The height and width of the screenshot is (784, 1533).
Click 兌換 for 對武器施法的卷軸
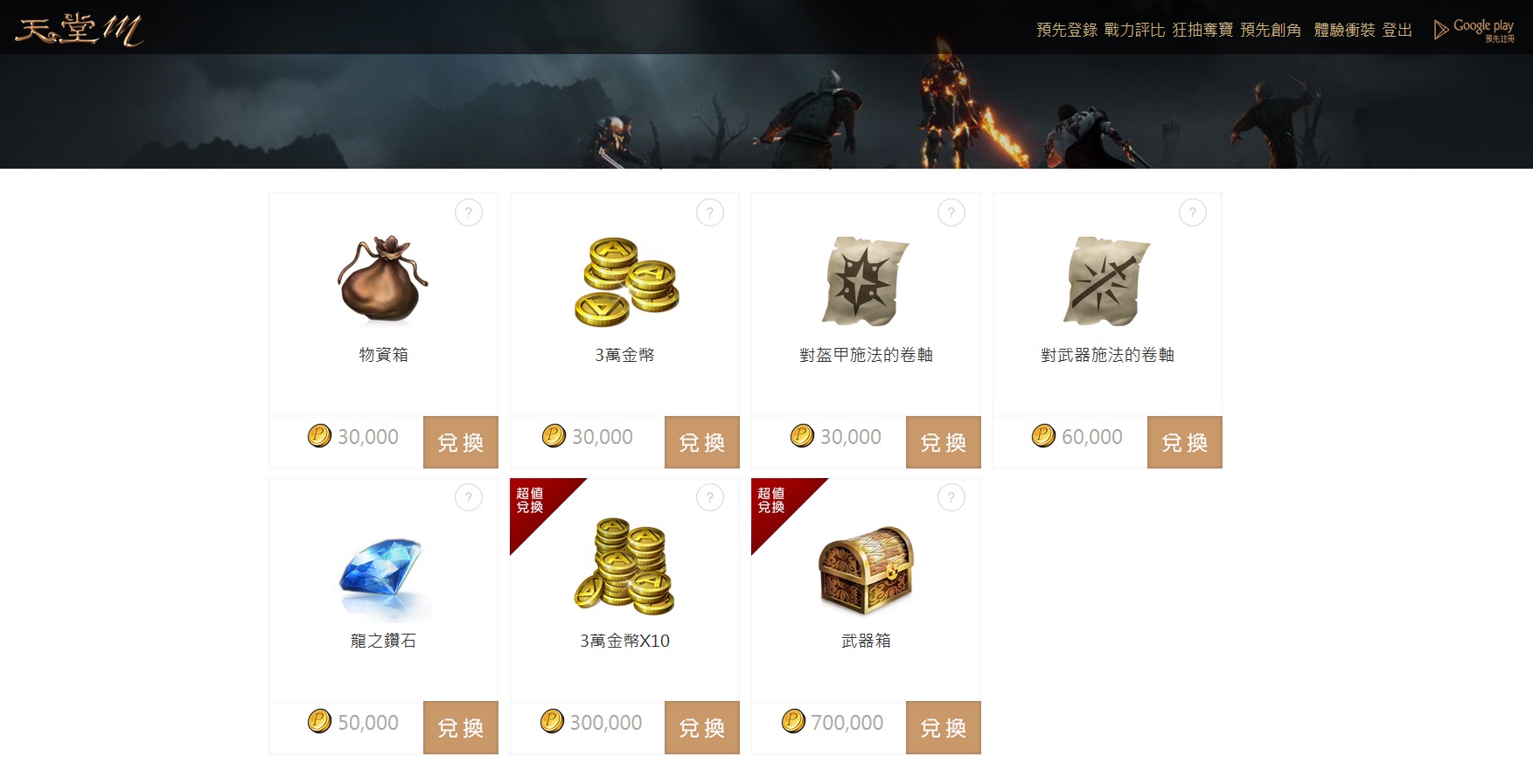[1185, 442]
